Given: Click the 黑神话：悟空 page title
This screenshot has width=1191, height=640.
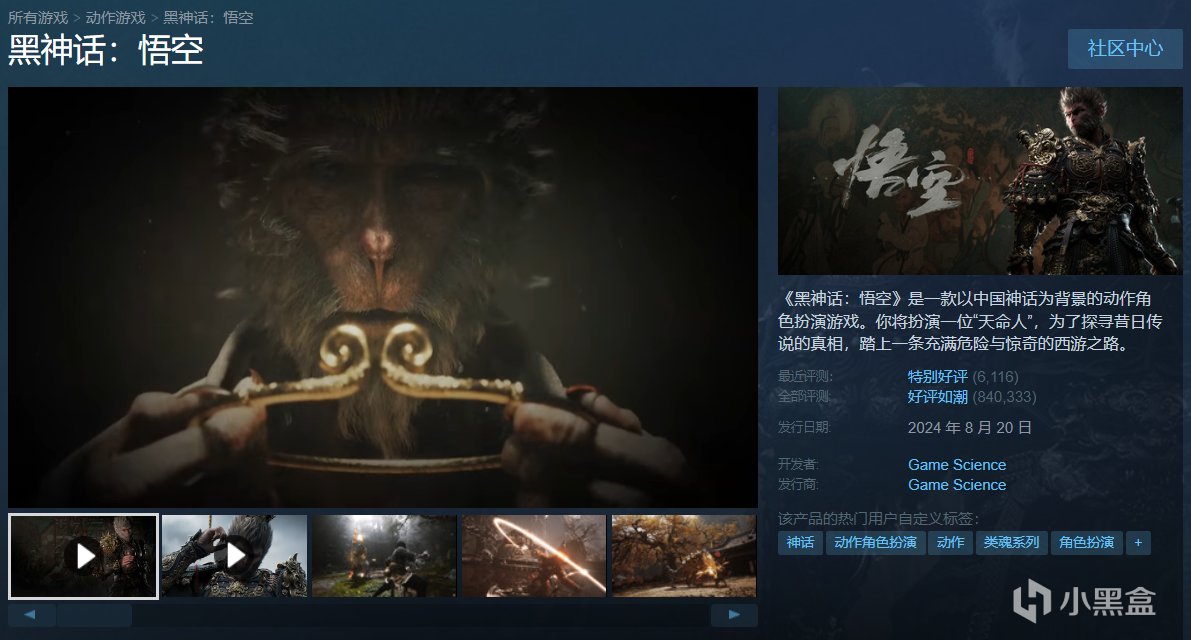Looking at the screenshot, I should pyautogui.click(x=106, y=51).
